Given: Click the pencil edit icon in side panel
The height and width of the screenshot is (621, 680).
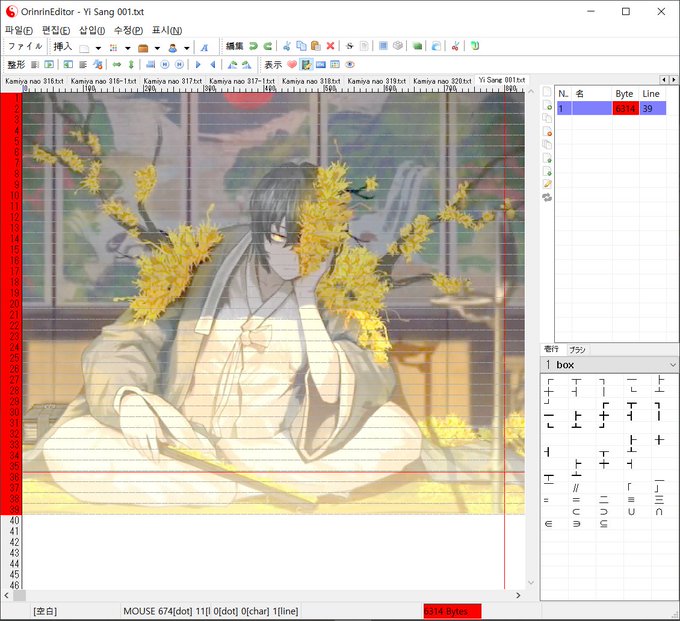Looking at the screenshot, I should 547,184.
